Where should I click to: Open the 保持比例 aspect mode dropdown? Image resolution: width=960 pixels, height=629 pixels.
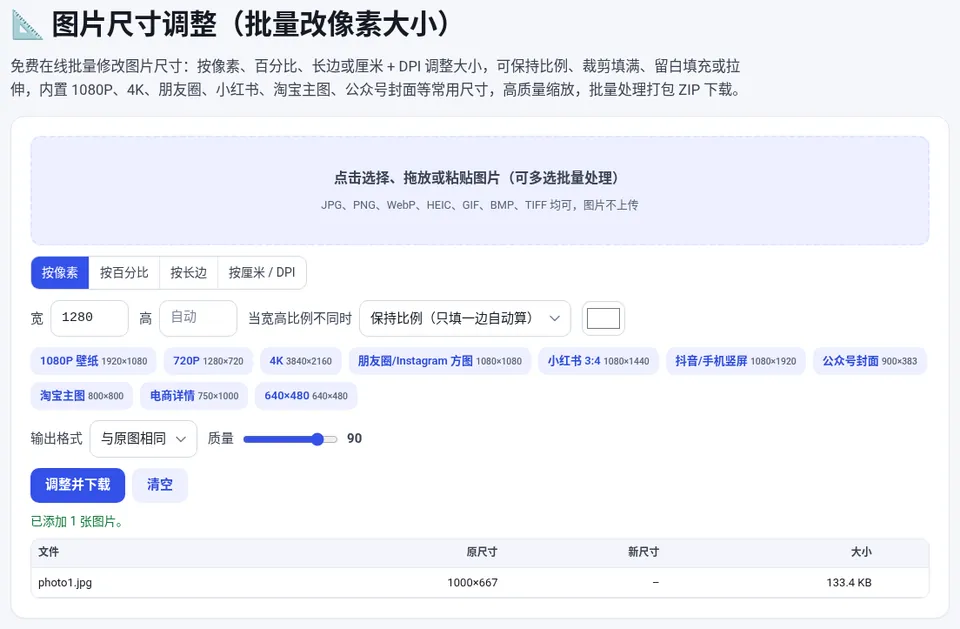[x=465, y=318]
